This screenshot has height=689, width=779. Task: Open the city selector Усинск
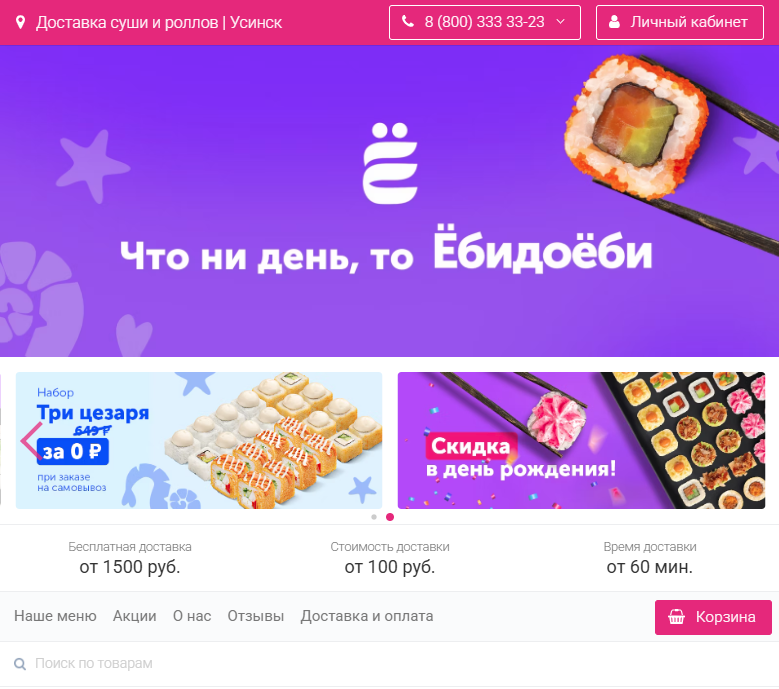tap(256, 22)
